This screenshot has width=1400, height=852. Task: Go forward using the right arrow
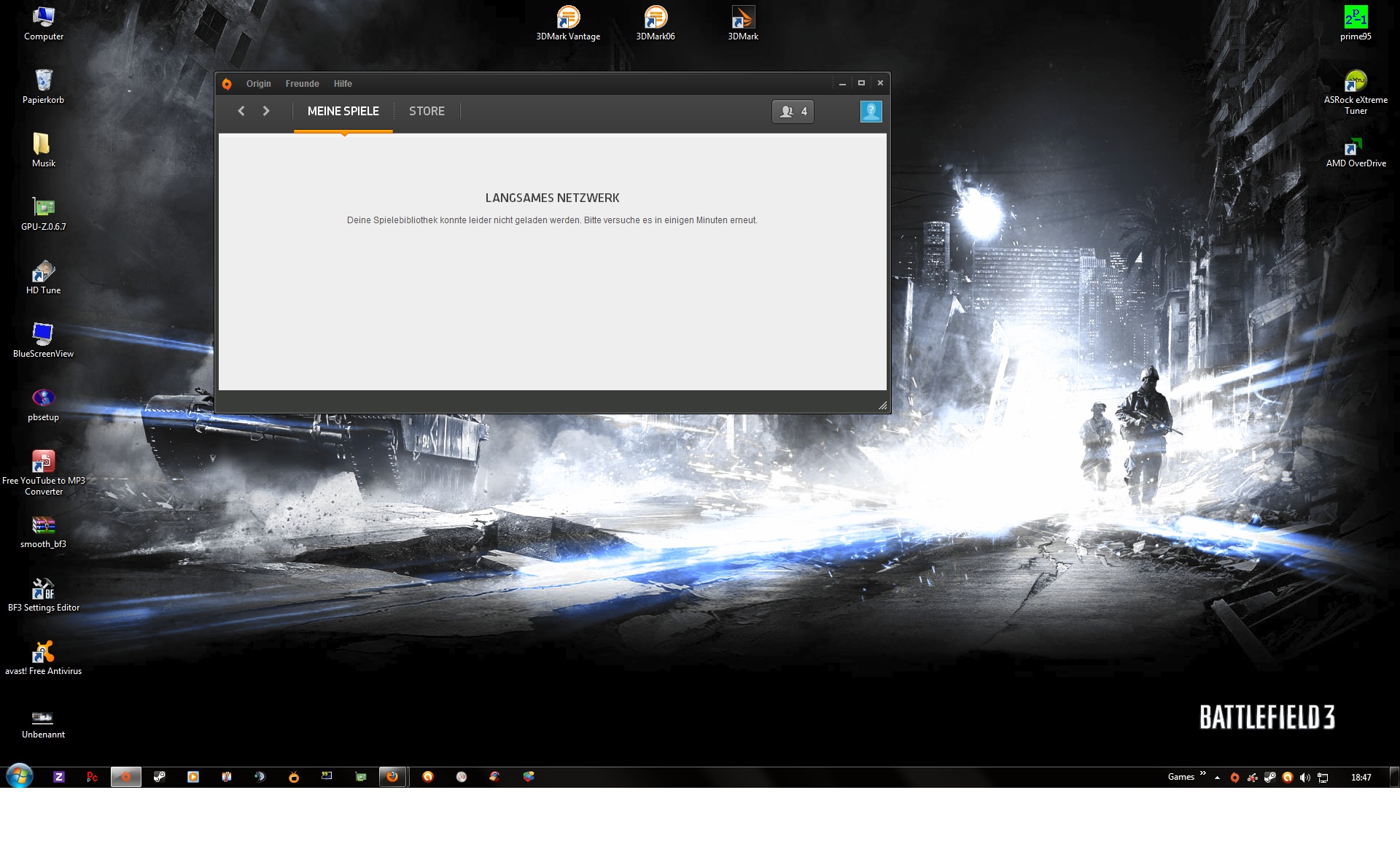(266, 111)
